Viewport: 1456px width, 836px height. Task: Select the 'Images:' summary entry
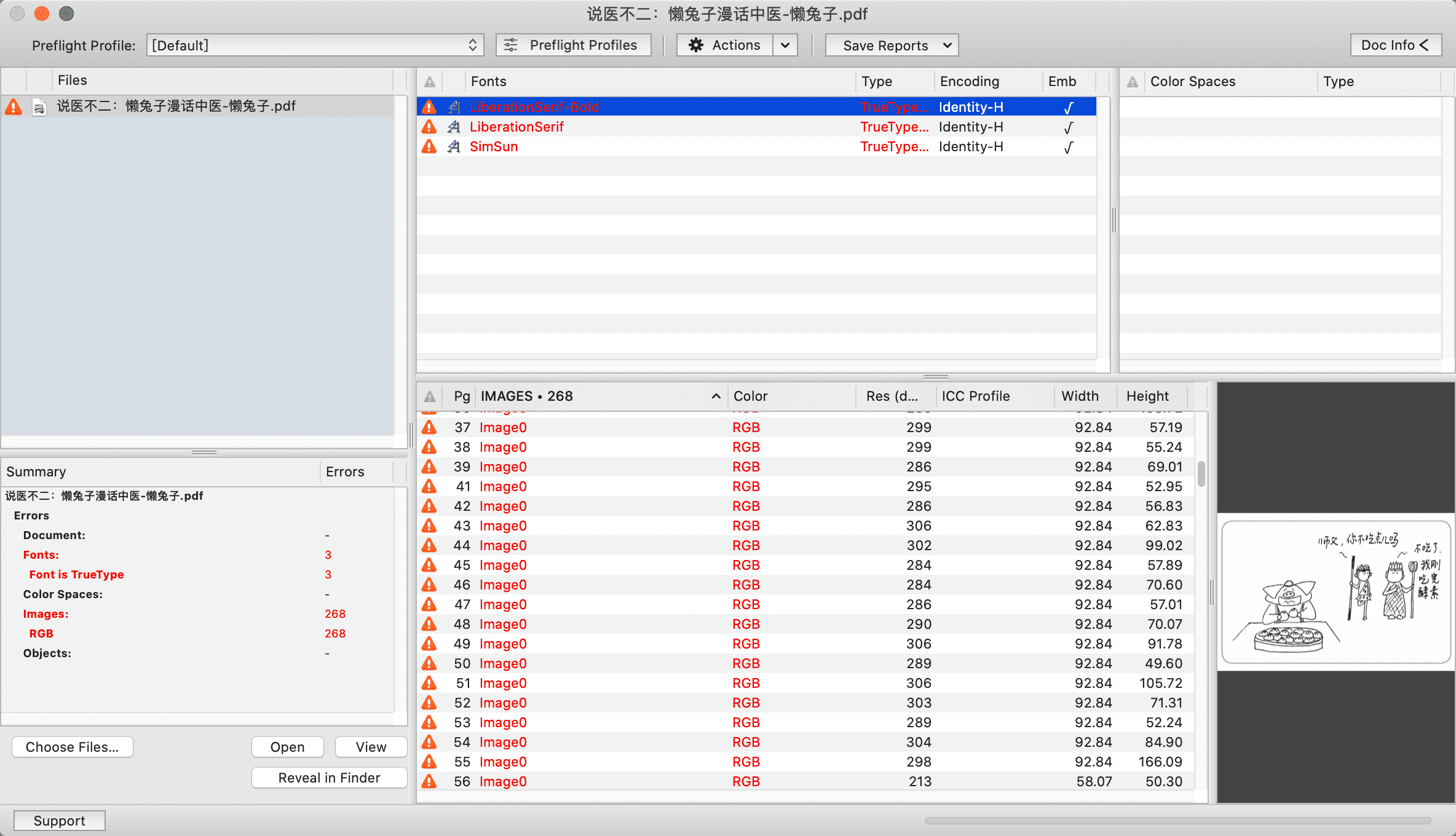click(45, 614)
